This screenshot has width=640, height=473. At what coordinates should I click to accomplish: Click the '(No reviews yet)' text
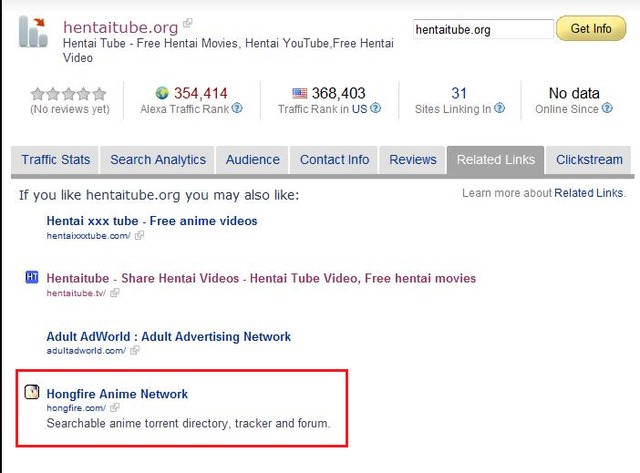tap(70, 109)
